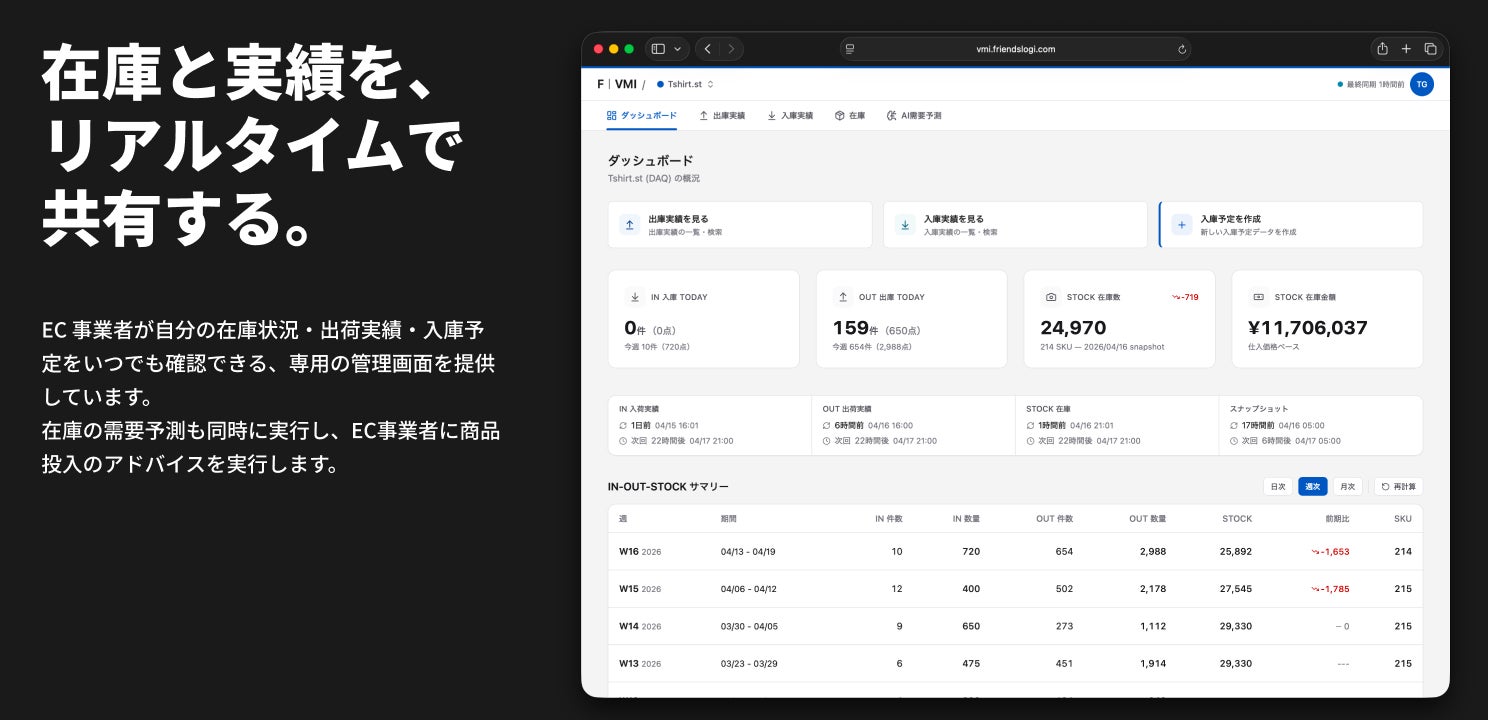Select 週次 period toggle
This screenshot has height=720, width=1488.
(x=1312, y=487)
